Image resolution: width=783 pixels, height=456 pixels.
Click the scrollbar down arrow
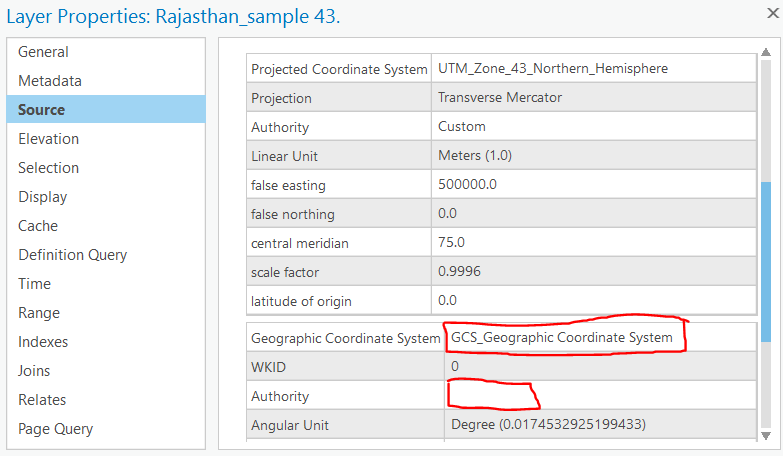tap(766, 436)
